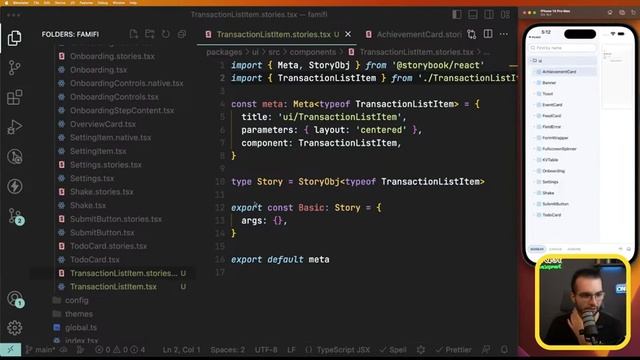Image resolution: width=640 pixels, height=360 pixels.
Task: Open the Accounts icon in activity bar
Action: point(15,299)
